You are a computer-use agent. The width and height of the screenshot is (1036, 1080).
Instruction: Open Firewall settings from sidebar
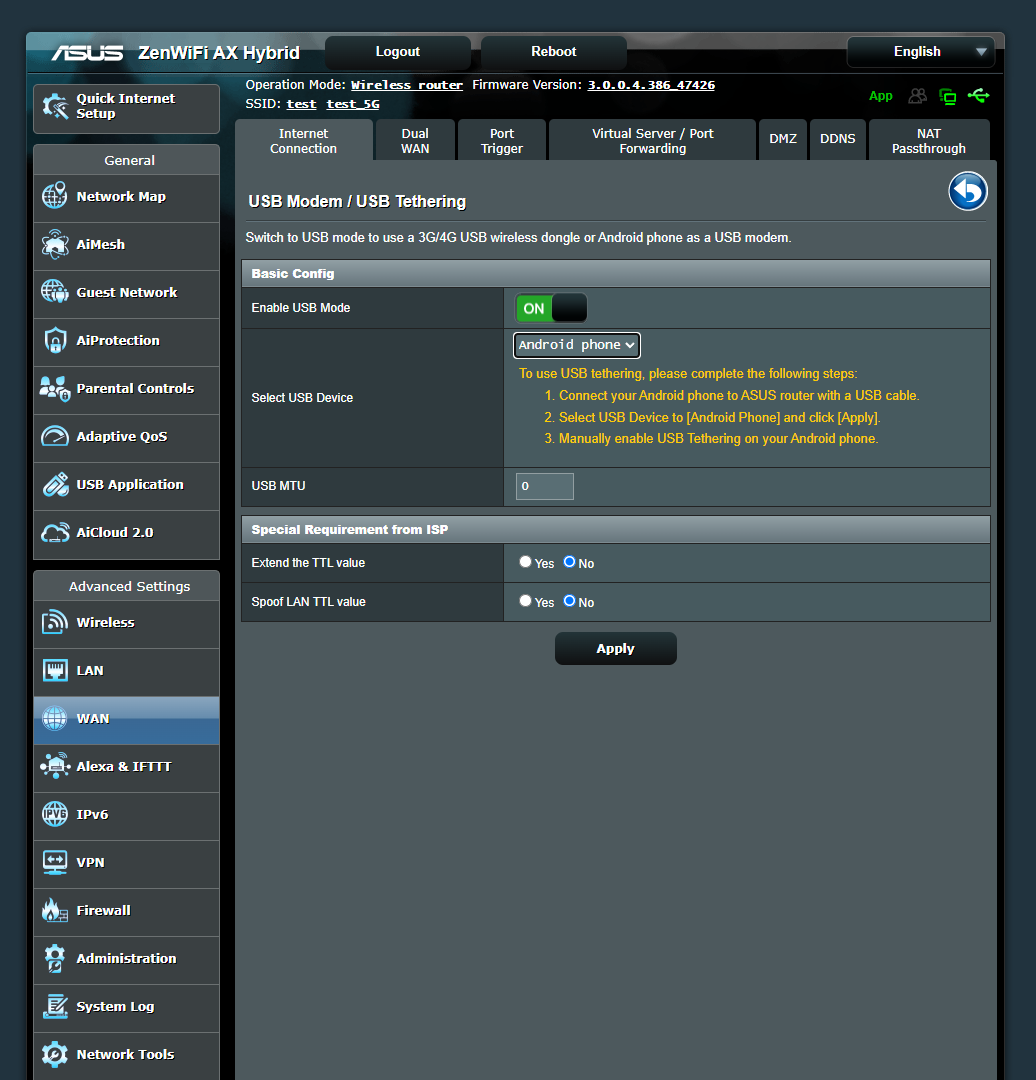[103, 910]
